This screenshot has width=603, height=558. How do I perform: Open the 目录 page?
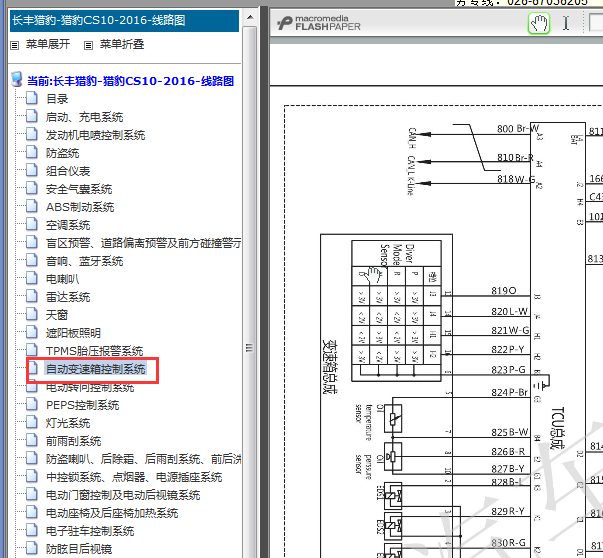tap(57, 99)
